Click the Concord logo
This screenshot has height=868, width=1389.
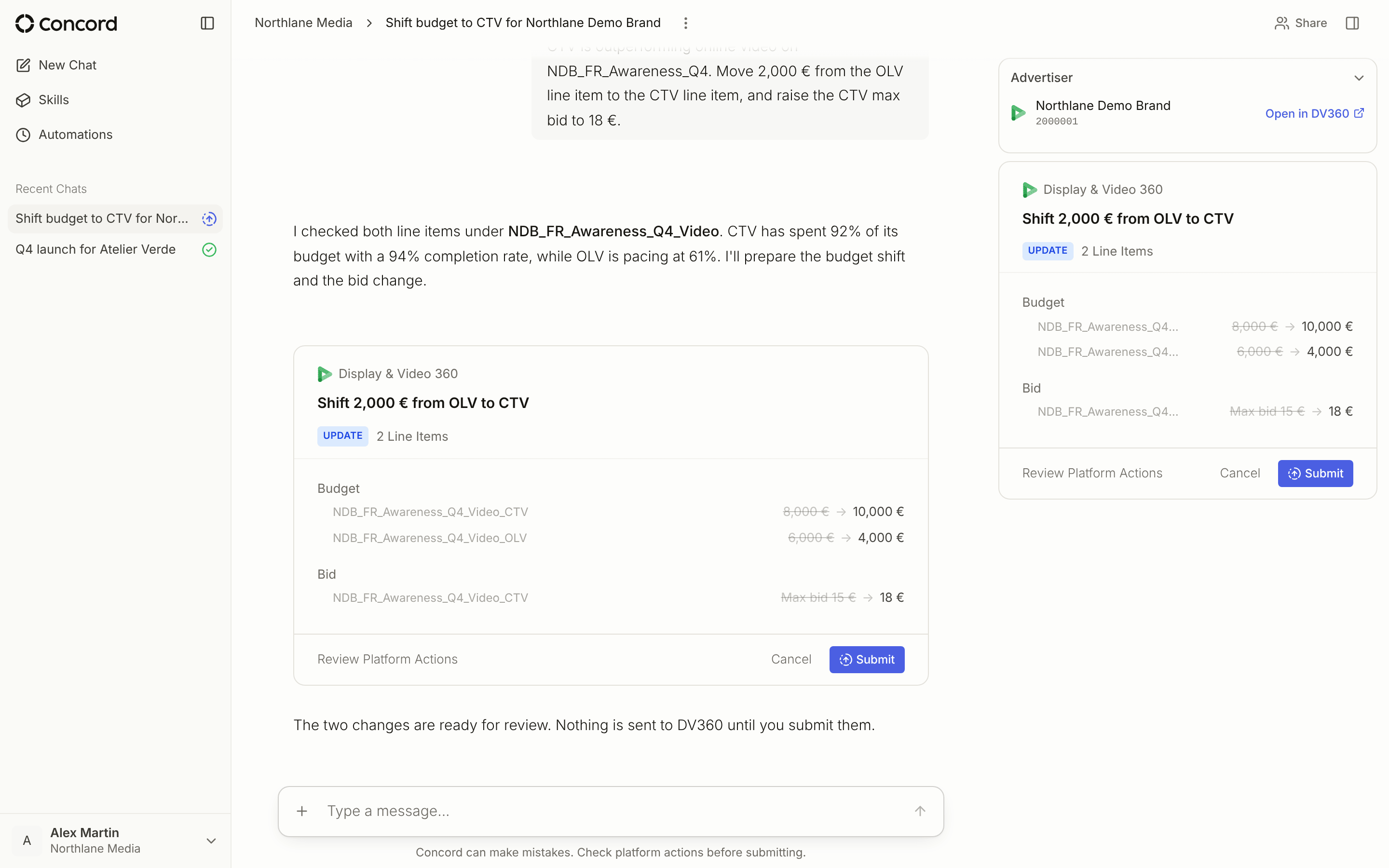click(66, 24)
